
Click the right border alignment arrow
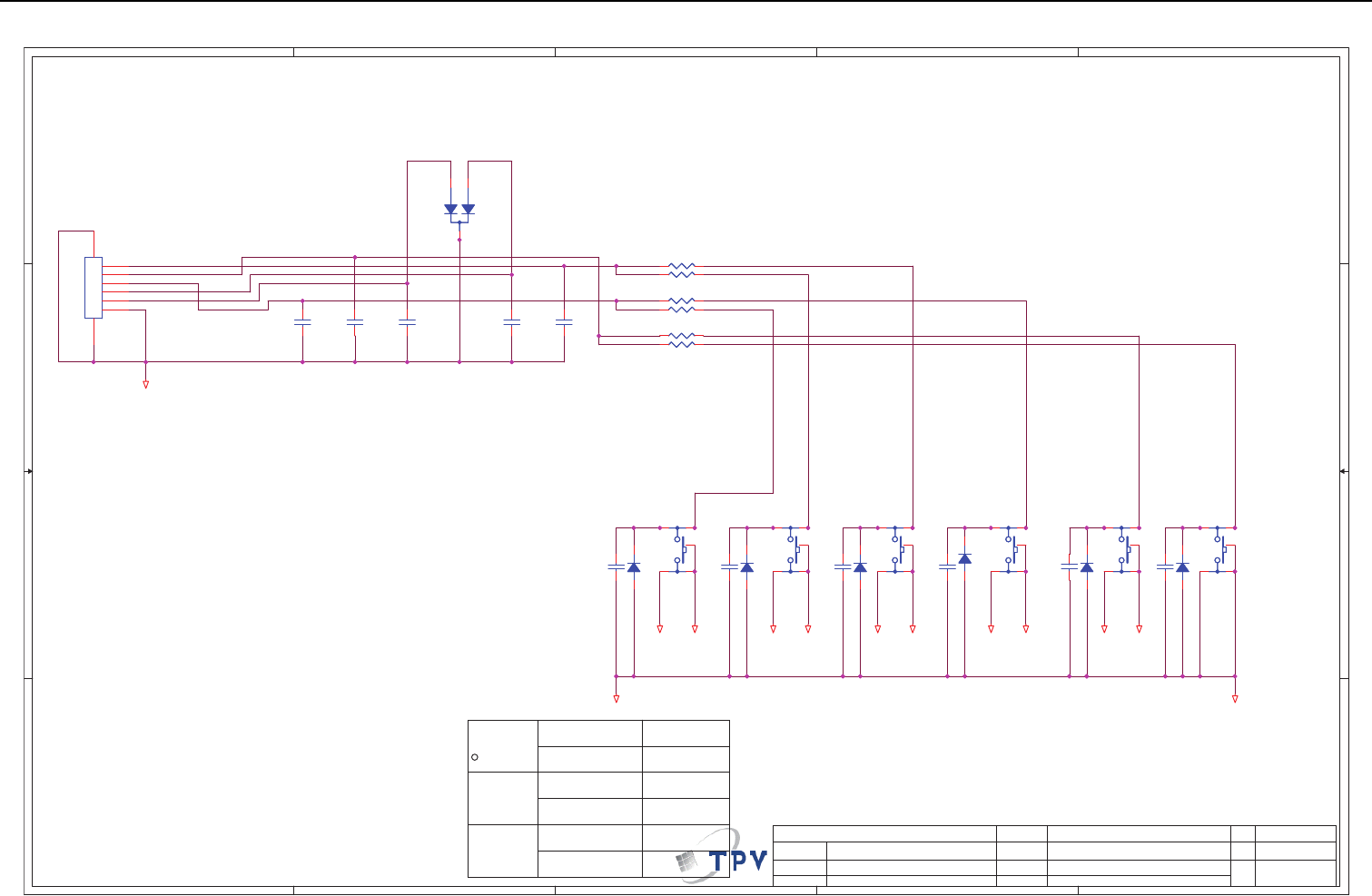pos(1343,471)
